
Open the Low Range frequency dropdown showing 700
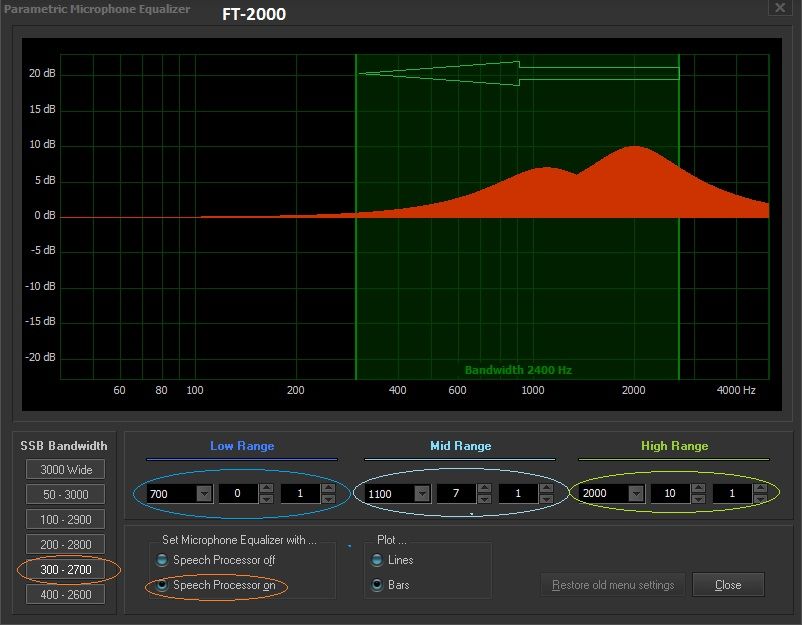(x=204, y=494)
